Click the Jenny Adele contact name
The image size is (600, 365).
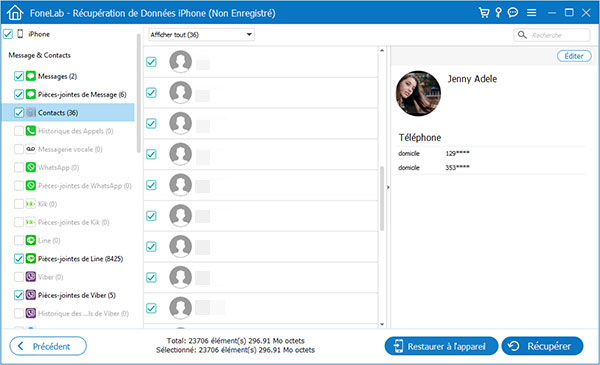(x=472, y=79)
